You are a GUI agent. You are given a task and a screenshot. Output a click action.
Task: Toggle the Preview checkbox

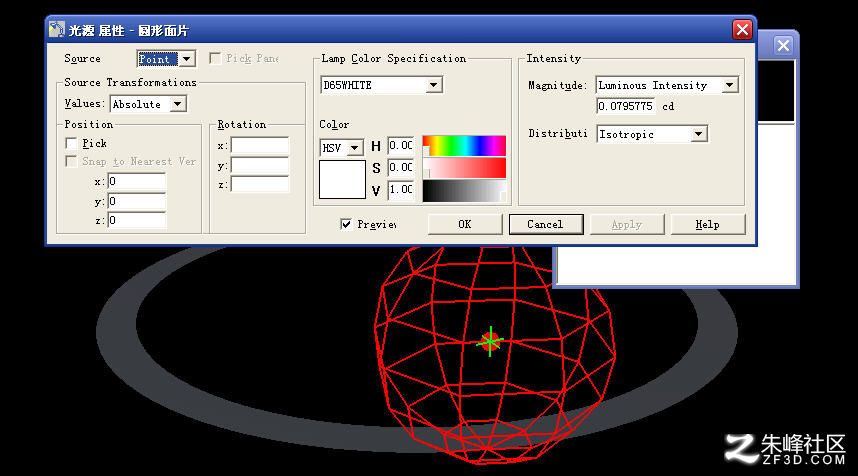point(346,224)
